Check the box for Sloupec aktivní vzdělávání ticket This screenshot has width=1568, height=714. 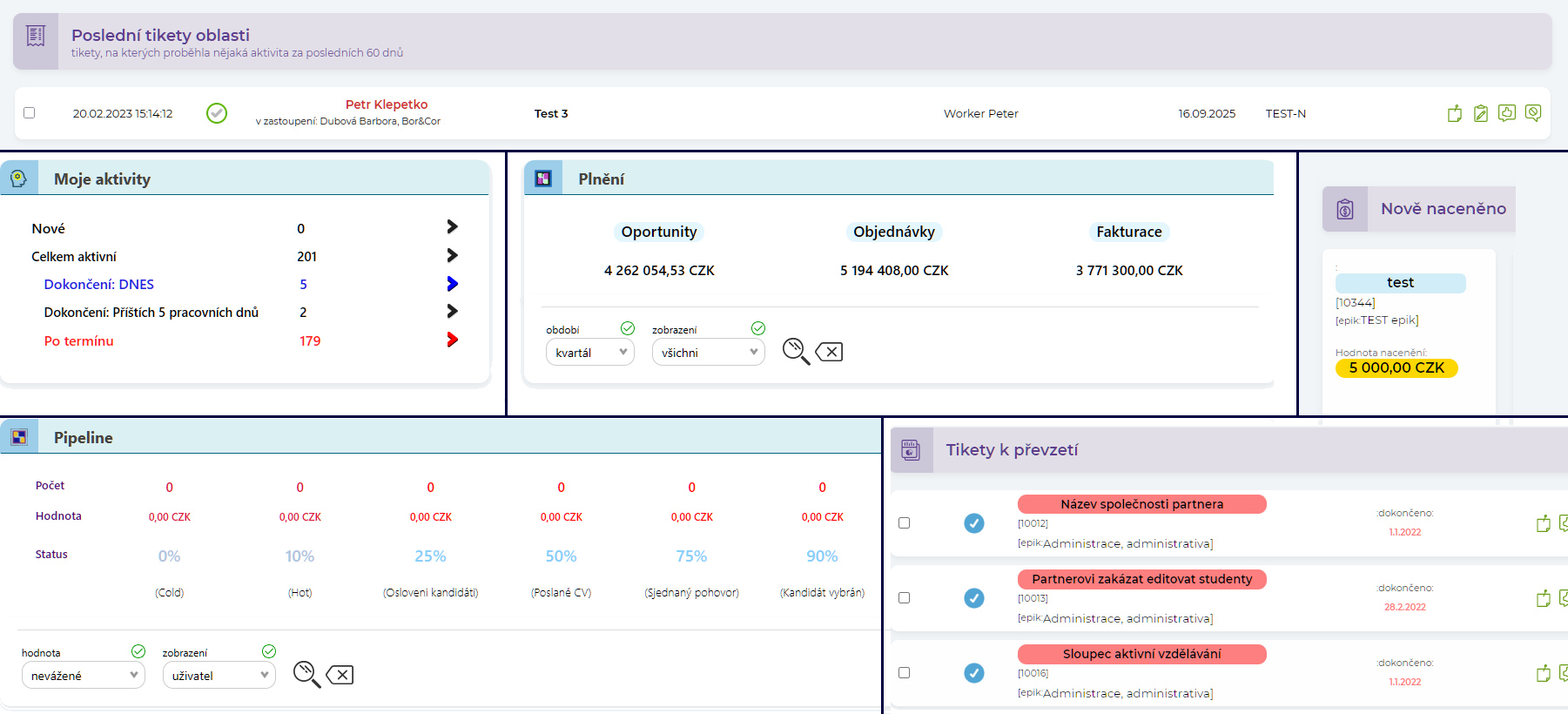tap(904, 673)
